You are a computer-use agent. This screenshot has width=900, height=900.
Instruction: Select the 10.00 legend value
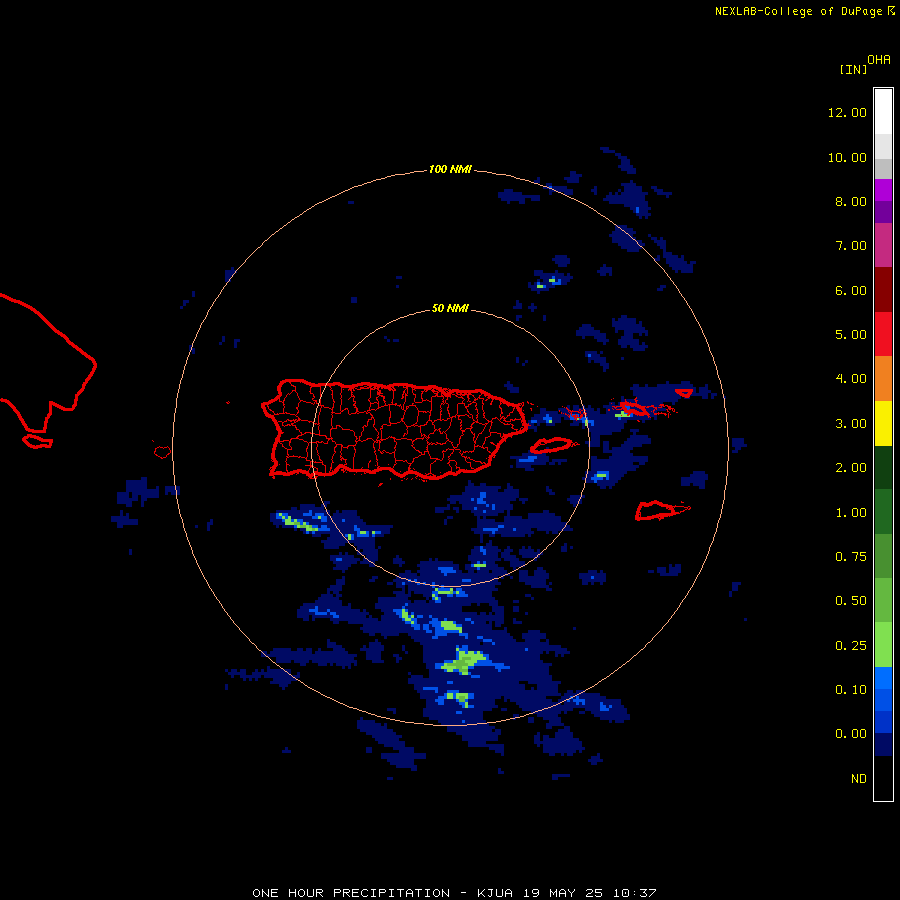pyautogui.click(x=847, y=157)
